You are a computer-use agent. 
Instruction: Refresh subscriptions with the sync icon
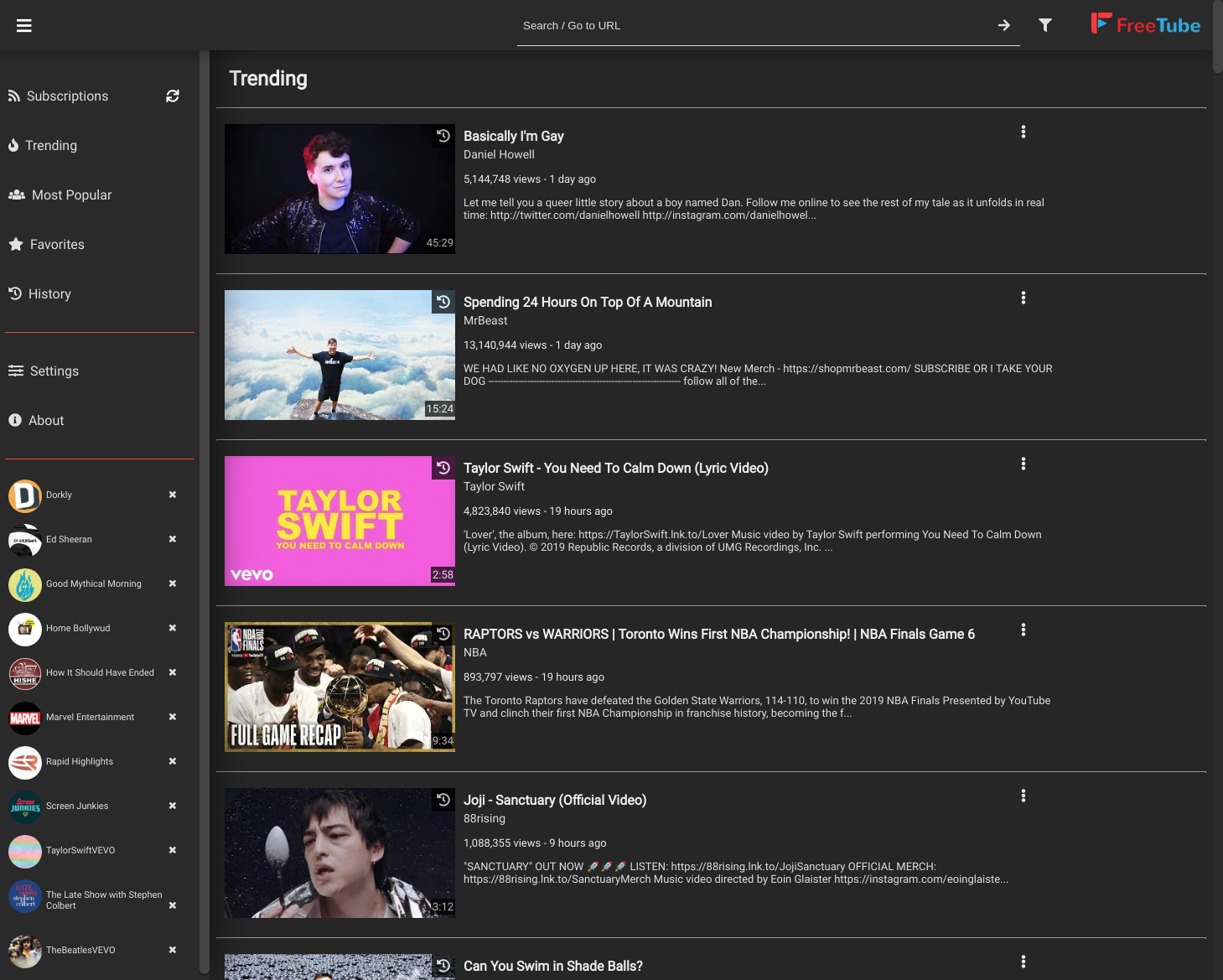[x=173, y=96]
